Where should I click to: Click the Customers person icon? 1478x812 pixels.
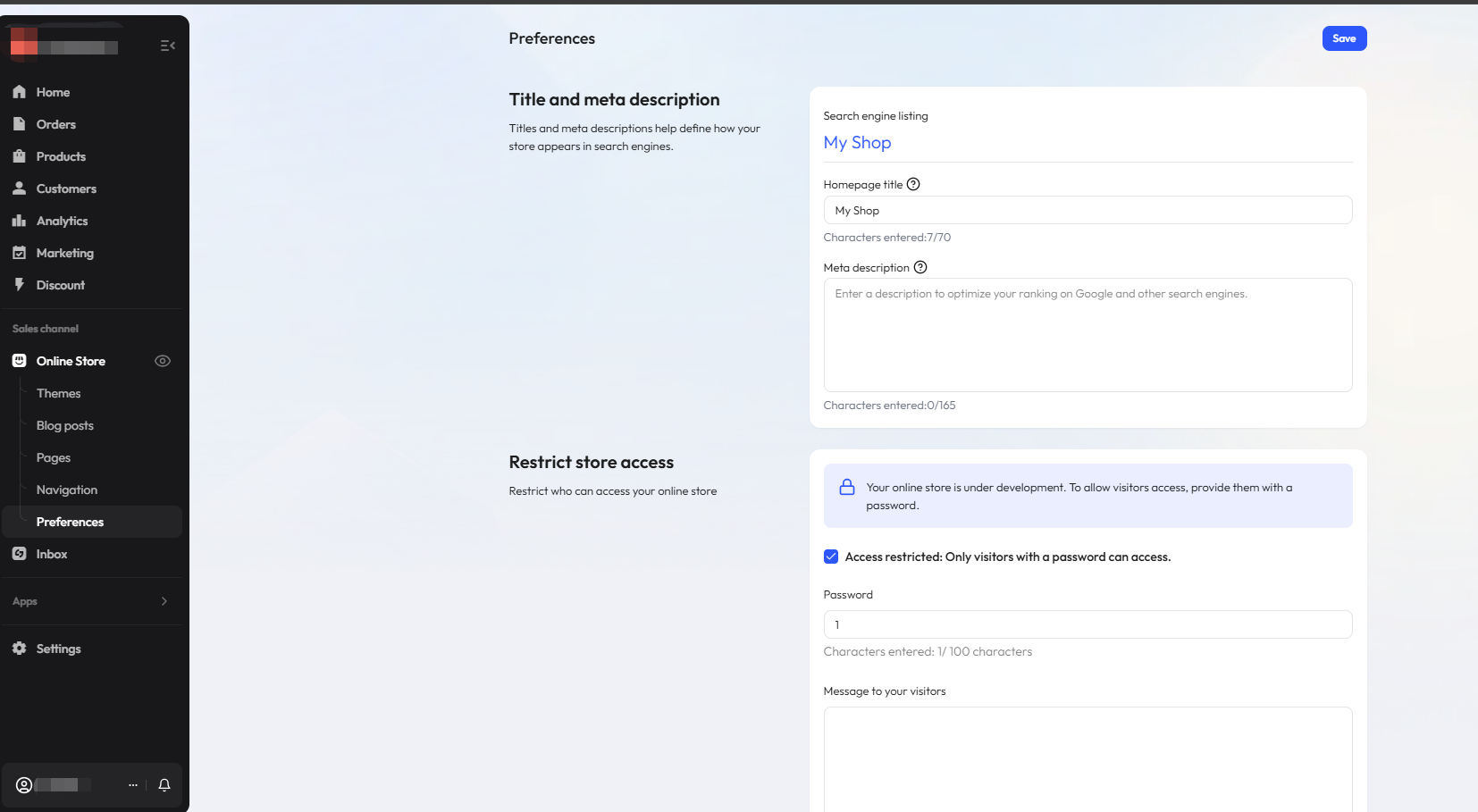click(19, 188)
